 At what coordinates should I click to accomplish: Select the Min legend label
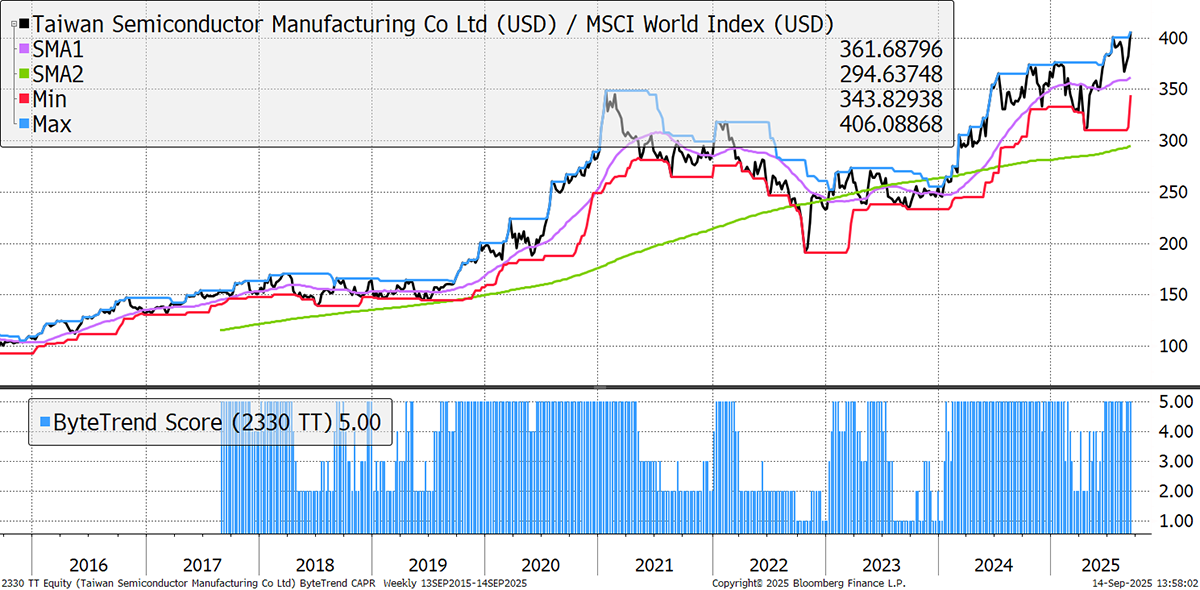tap(52, 100)
